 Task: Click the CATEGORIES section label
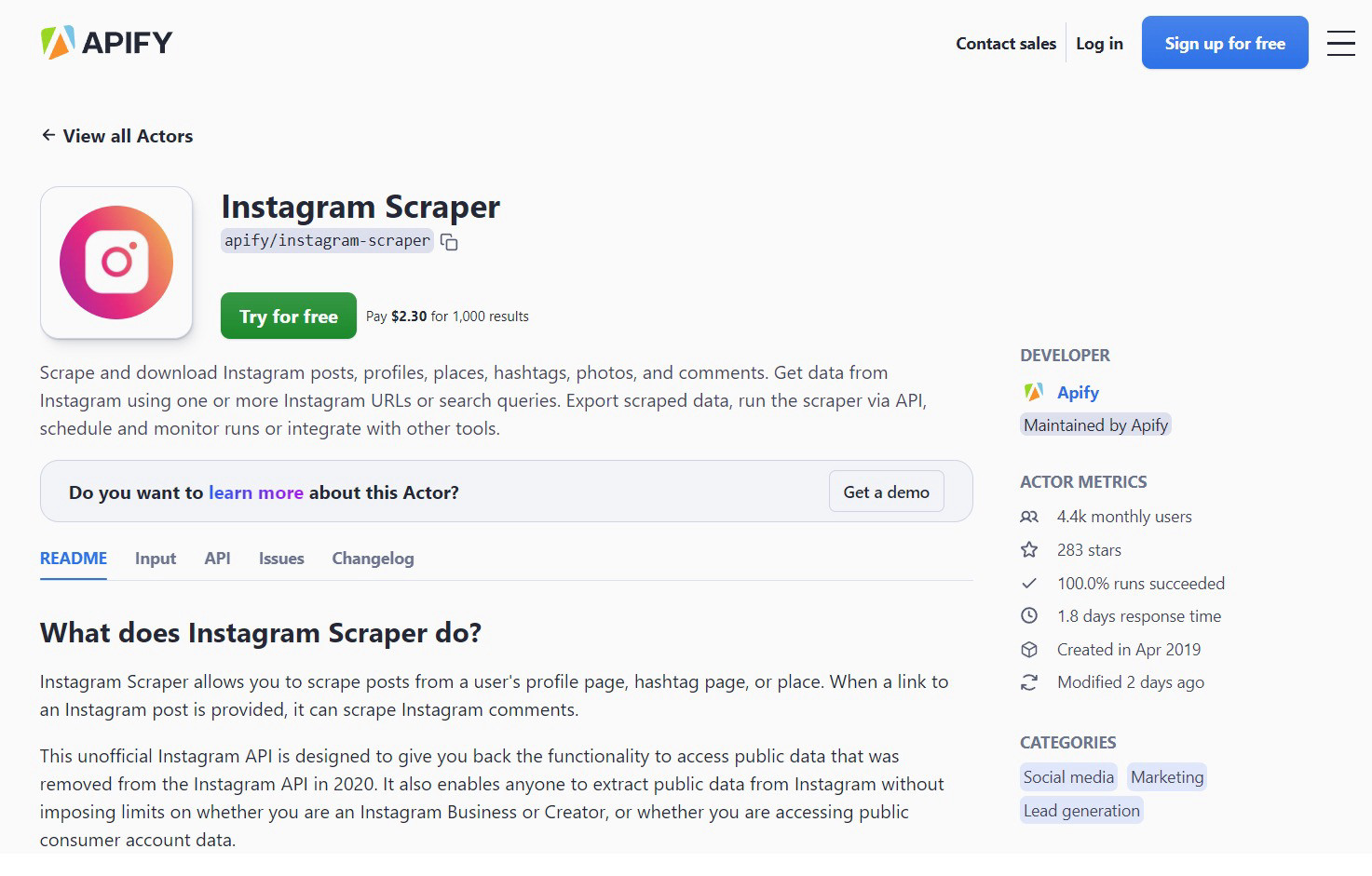pyautogui.click(x=1067, y=743)
